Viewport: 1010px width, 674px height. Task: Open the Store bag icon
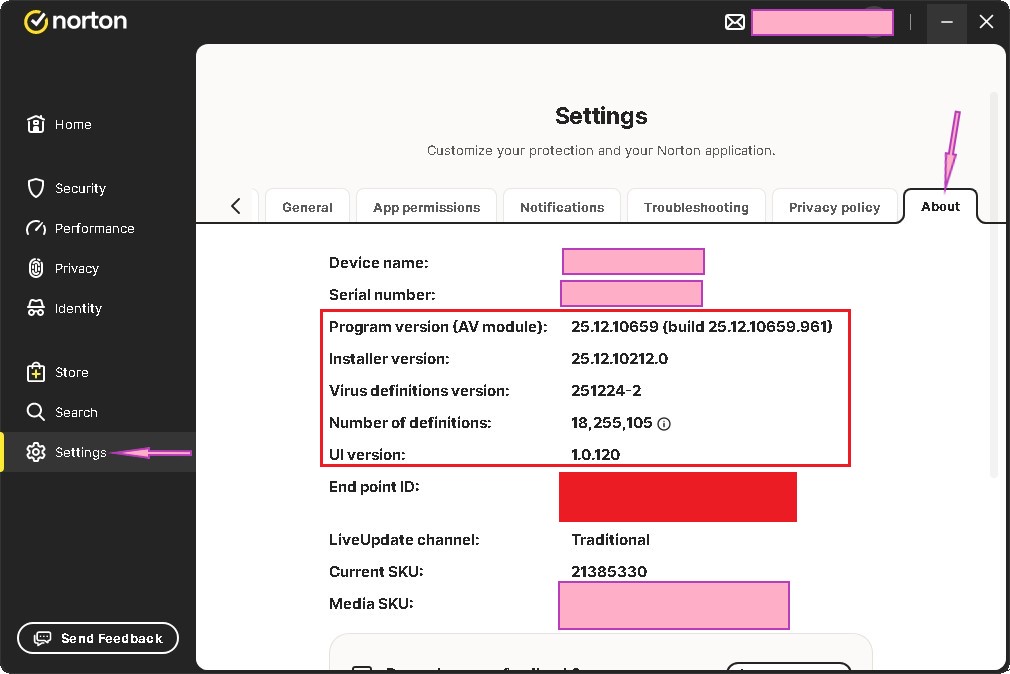[x=36, y=372]
